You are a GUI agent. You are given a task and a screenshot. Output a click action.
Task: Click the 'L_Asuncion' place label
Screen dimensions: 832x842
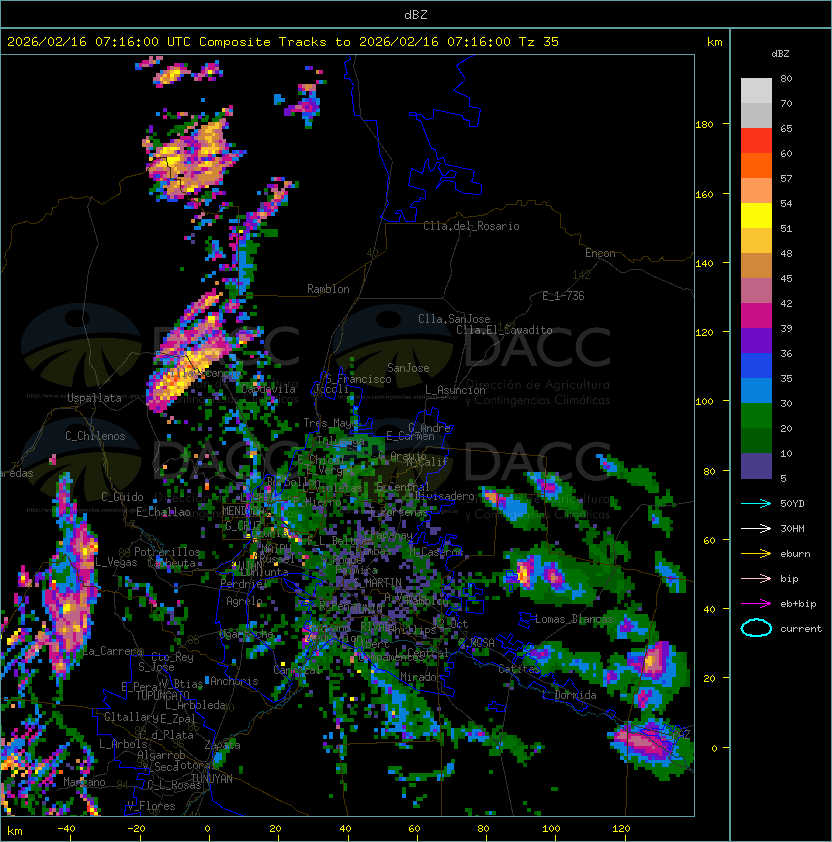pos(455,390)
